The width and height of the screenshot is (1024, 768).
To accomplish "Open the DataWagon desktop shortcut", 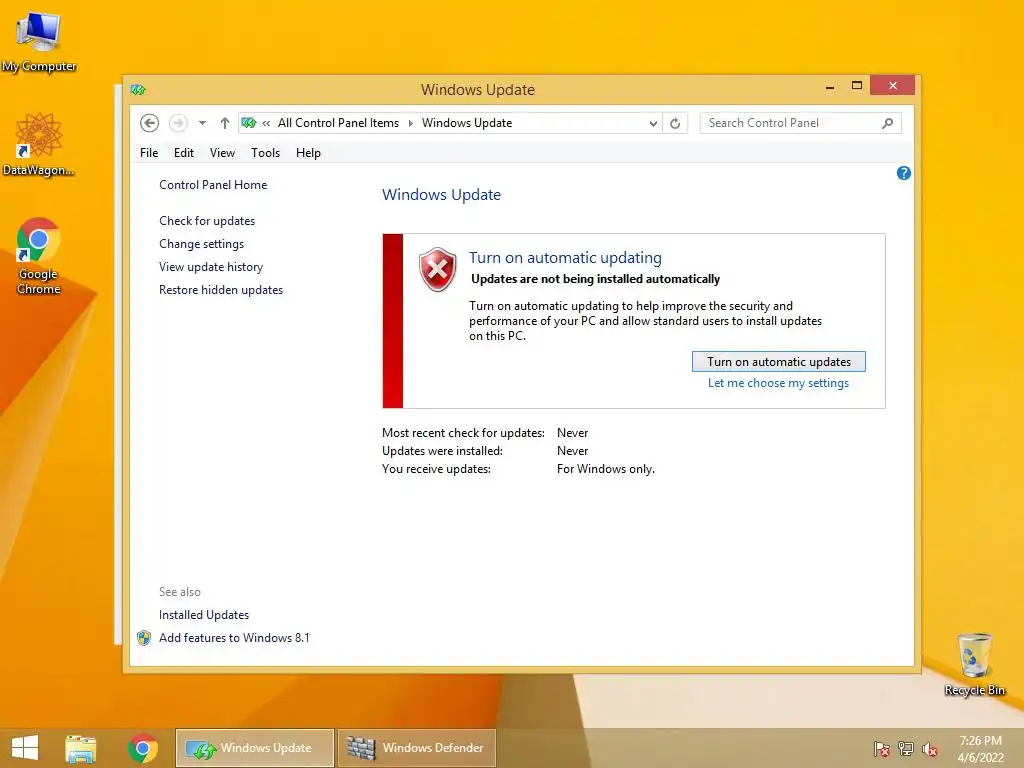I will 39,144.
